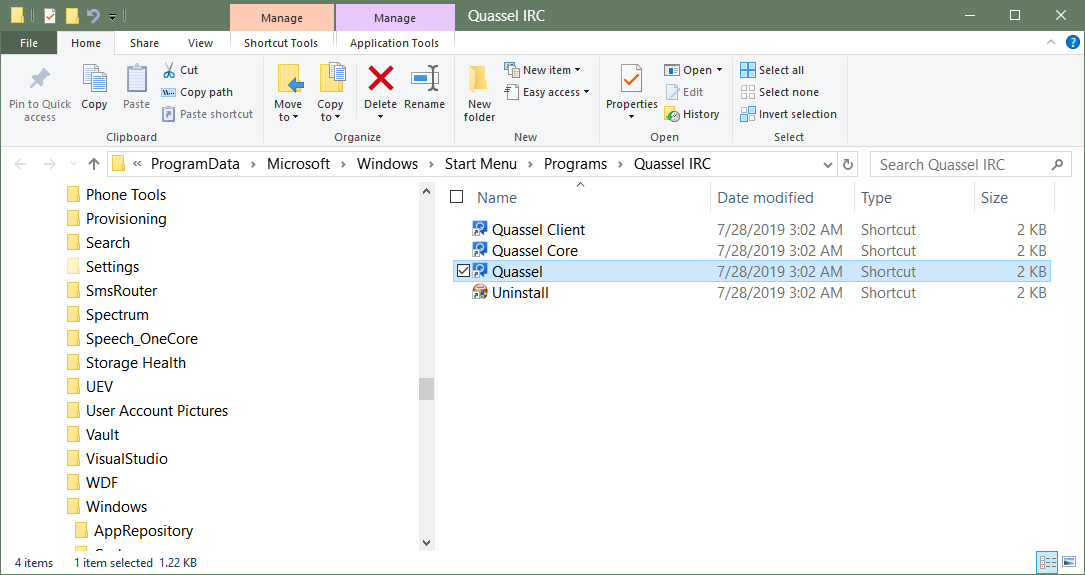Click the Undo icon in title bar
This screenshot has width=1085, height=575.
click(93, 15)
